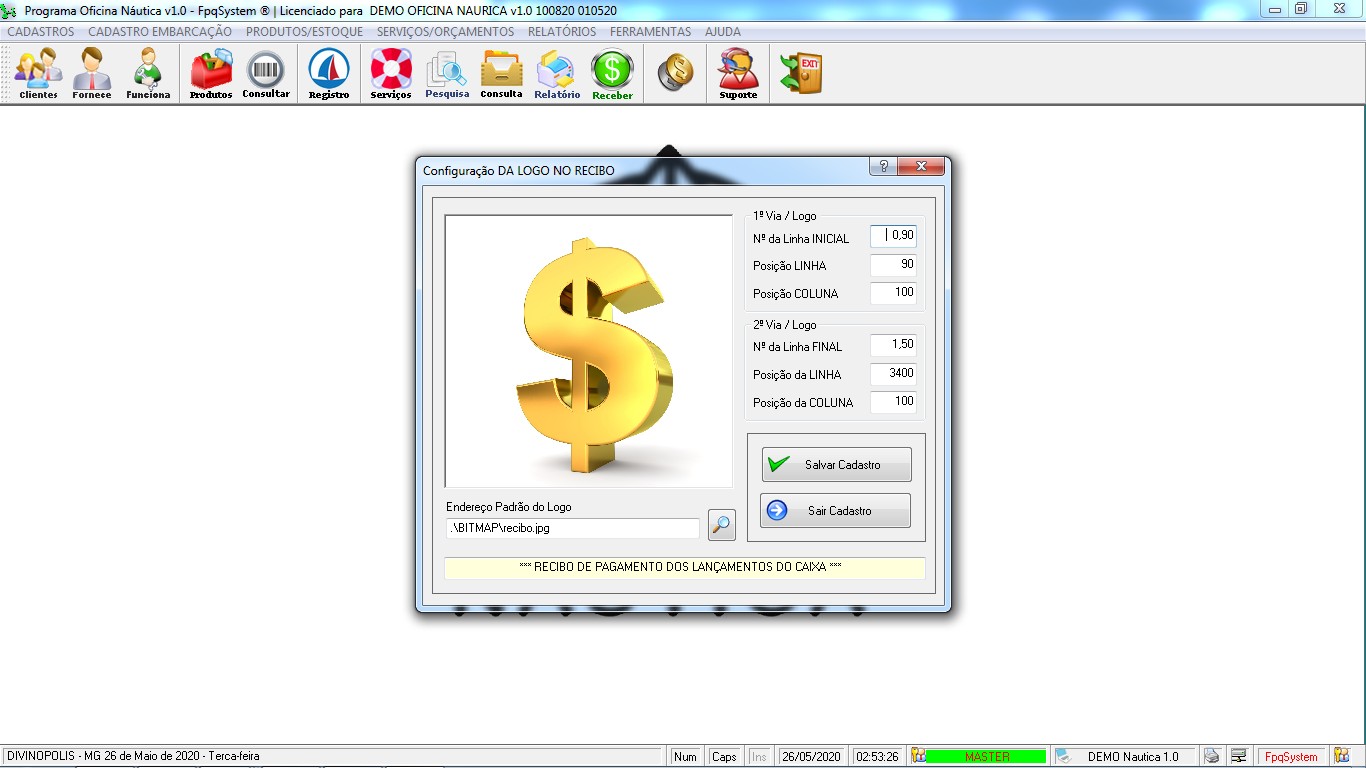Click the MASTER user status indicator

[986, 757]
